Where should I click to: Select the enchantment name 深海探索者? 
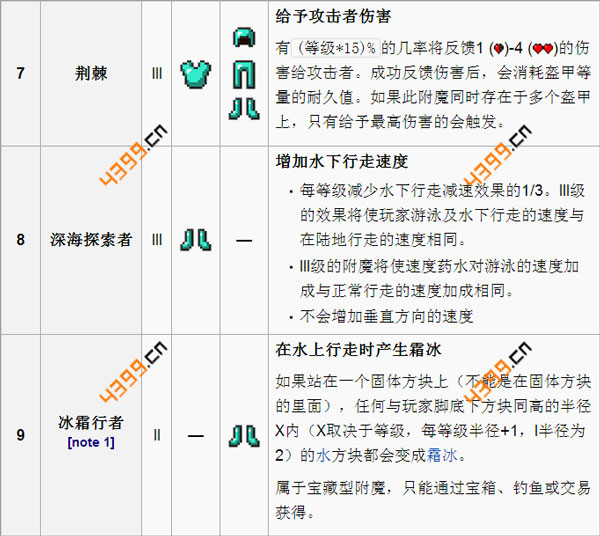[x=91, y=240]
